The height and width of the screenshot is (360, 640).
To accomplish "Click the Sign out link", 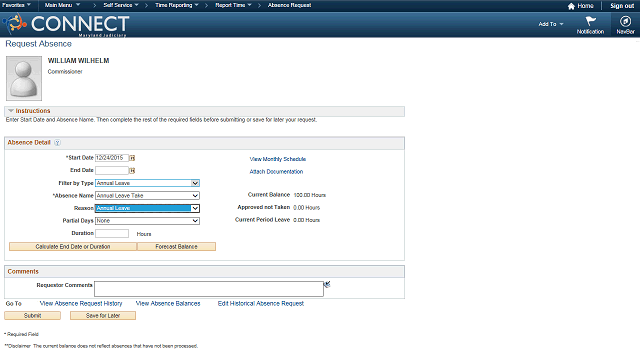I will [622, 6].
